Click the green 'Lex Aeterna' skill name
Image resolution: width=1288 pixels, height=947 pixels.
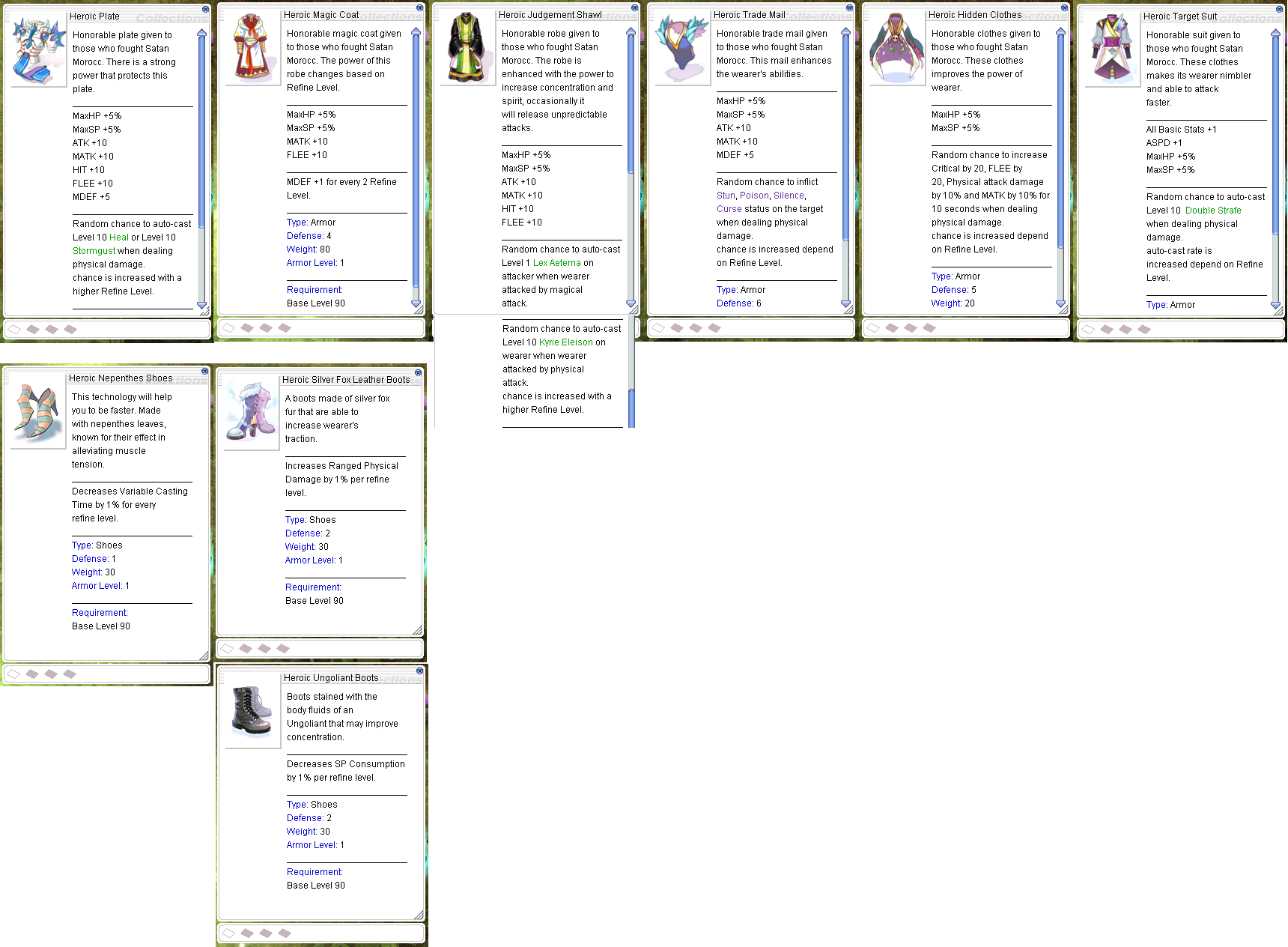click(x=557, y=263)
